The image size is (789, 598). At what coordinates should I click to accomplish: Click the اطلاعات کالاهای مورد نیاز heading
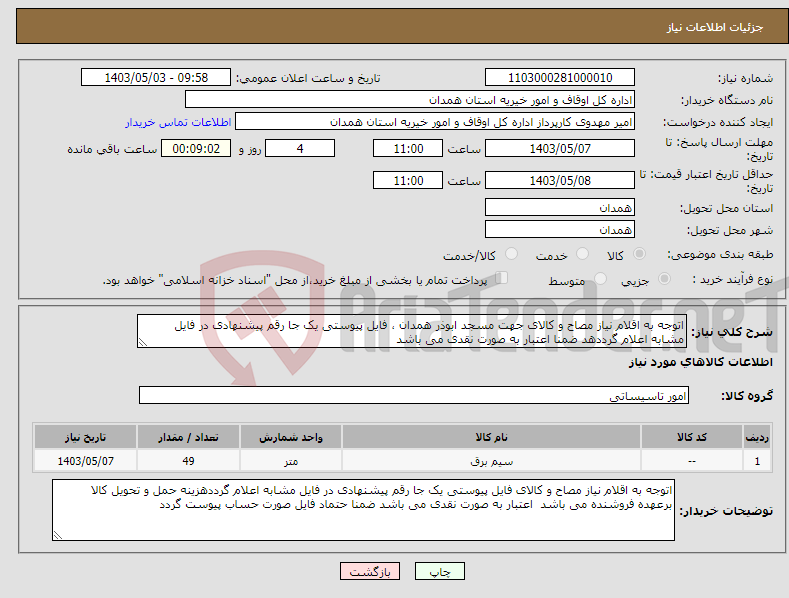tap(700, 362)
